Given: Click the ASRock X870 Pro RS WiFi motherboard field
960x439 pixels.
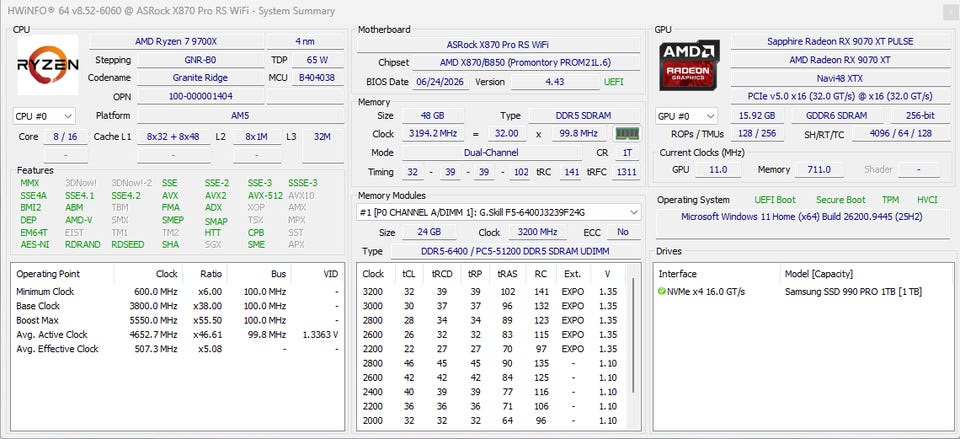Looking at the screenshot, I should pos(498,45).
